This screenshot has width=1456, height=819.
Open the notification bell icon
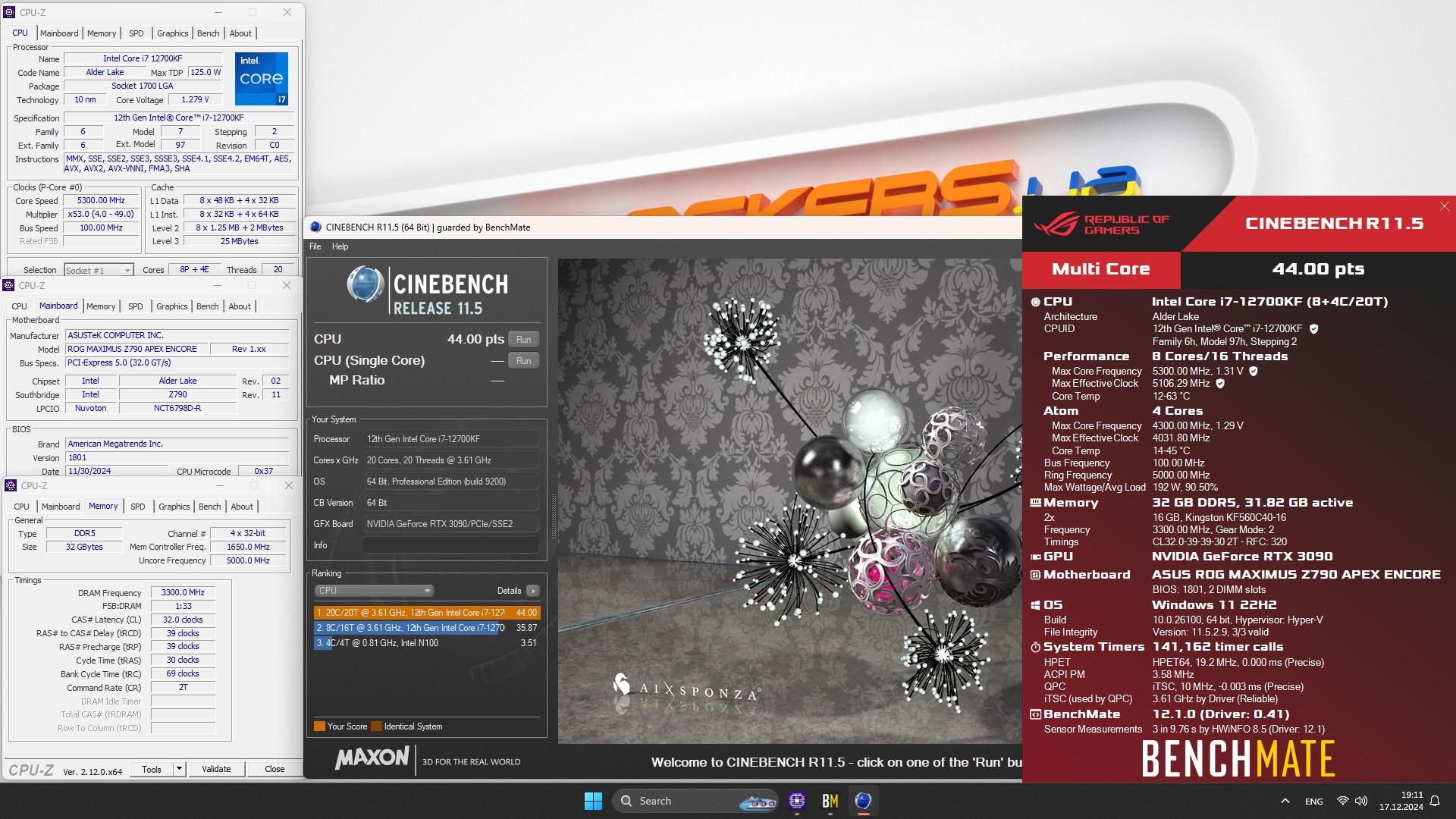point(1434,801)
